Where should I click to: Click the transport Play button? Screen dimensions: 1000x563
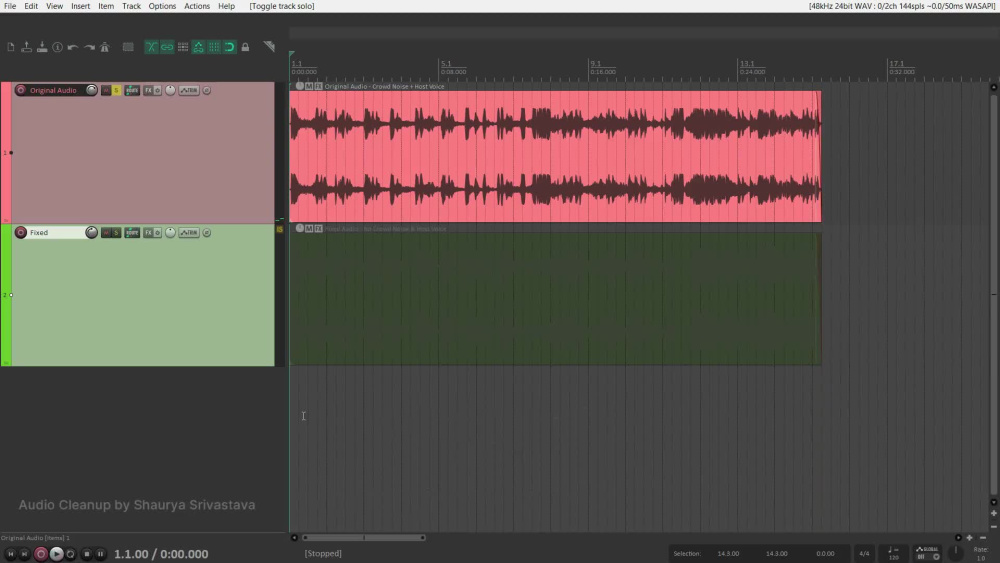57,554
